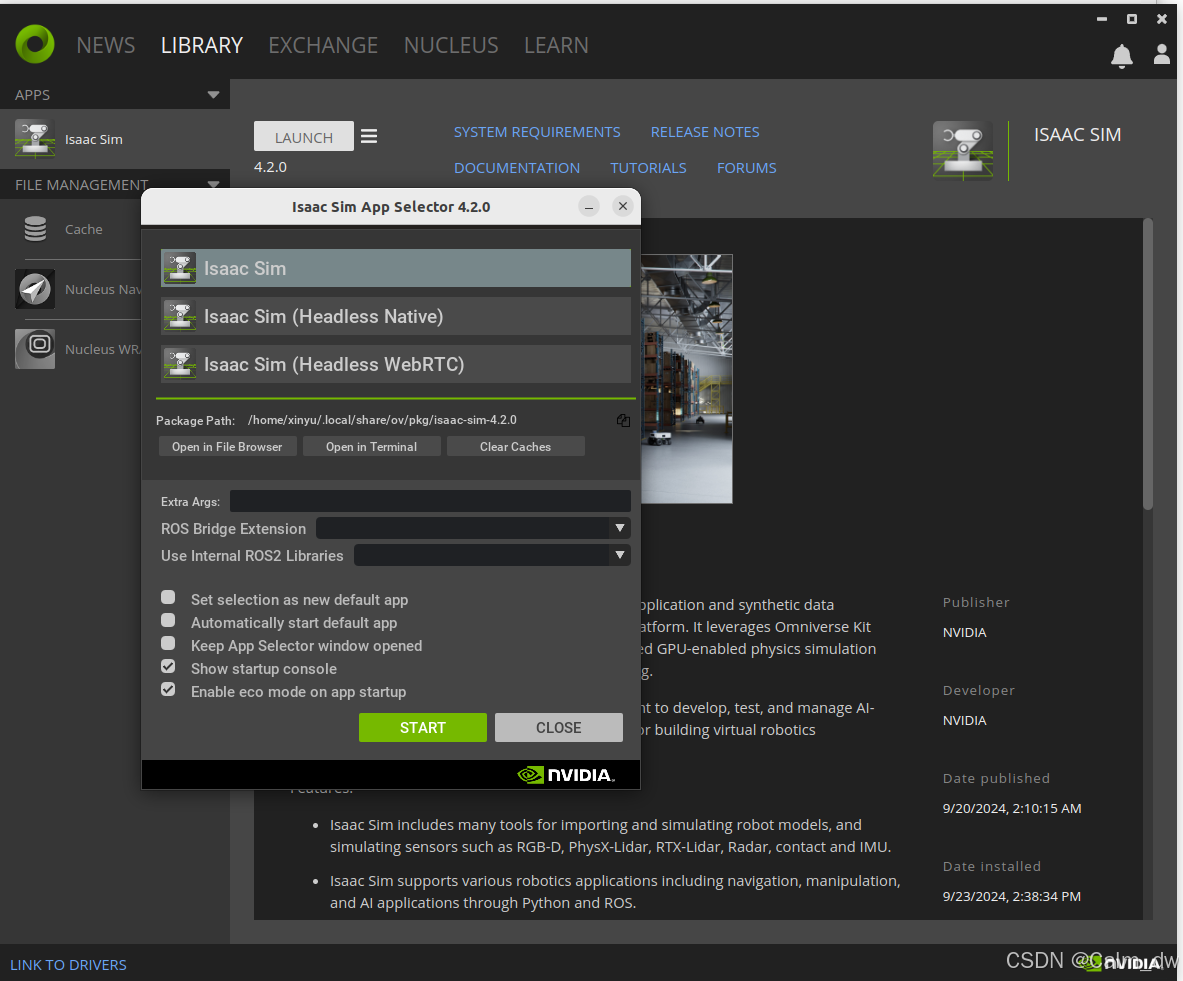Toggle Automatically start default app
Image resolution: width=1183 pixels, height=981 pixels.
(x=168, y=620)
